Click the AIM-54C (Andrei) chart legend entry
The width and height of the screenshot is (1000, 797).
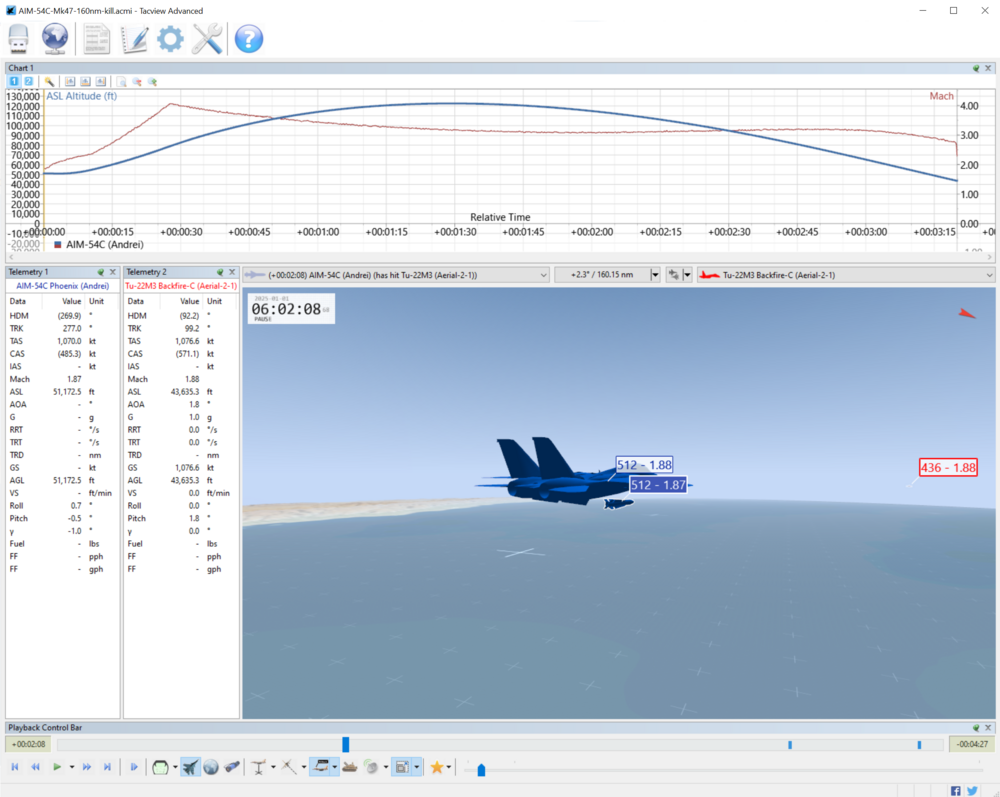pyautogui.click(x=99, y=244)
